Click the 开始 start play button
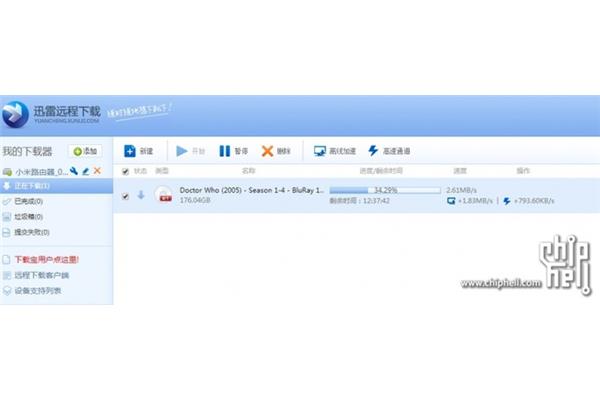The height and width of the screenshot is (400, 600). click(x=190, y=151)
